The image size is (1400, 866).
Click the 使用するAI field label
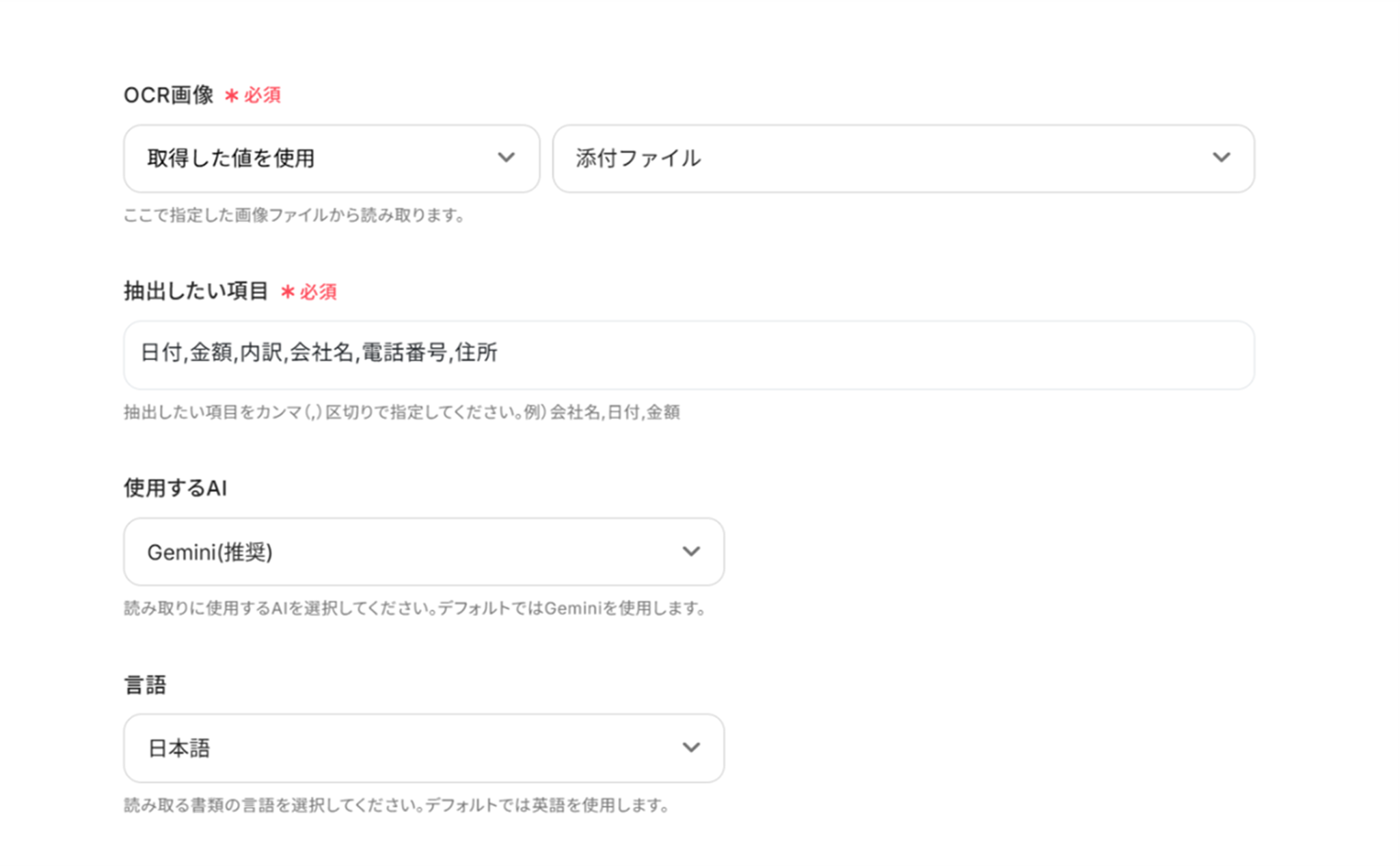175,488
